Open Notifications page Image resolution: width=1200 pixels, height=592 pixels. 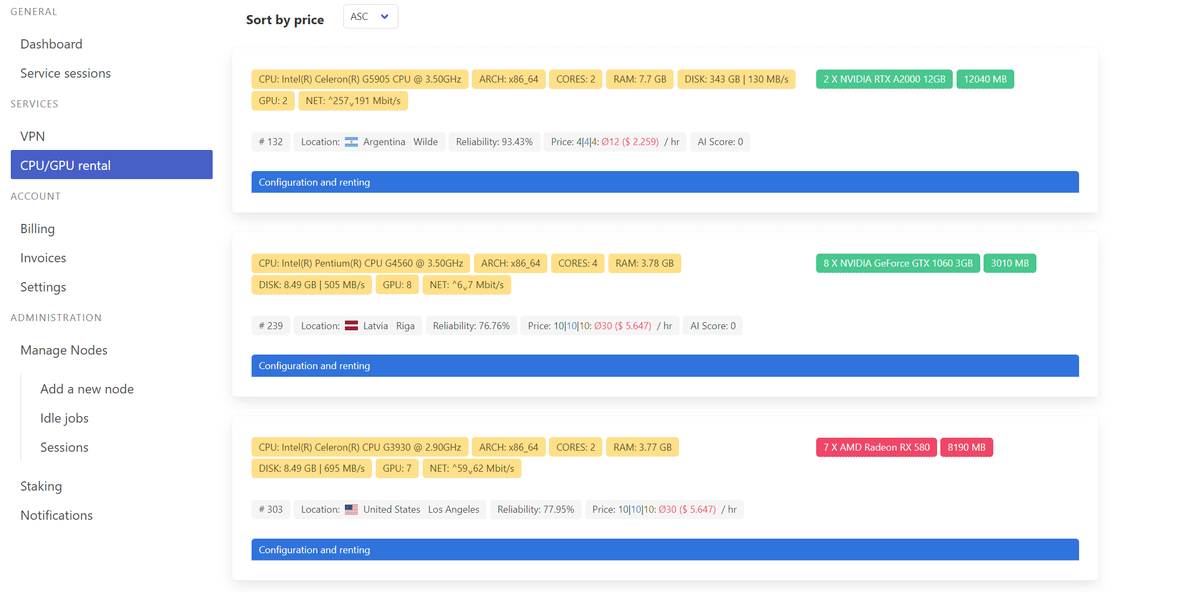click(x=56, y=515)
